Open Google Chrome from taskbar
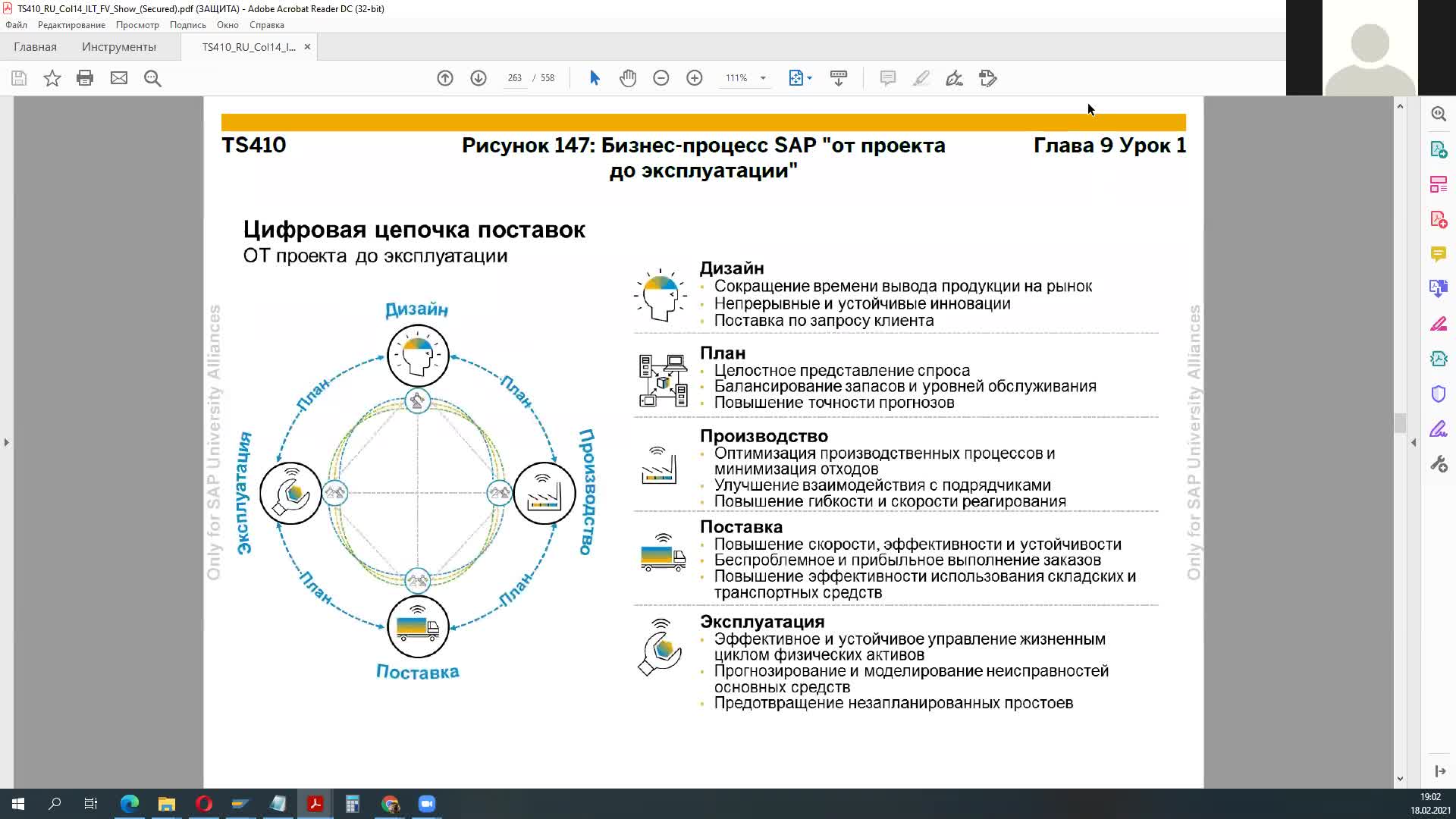The width and height of the screenshot is (1456, 819). click(x=390, y=804)
